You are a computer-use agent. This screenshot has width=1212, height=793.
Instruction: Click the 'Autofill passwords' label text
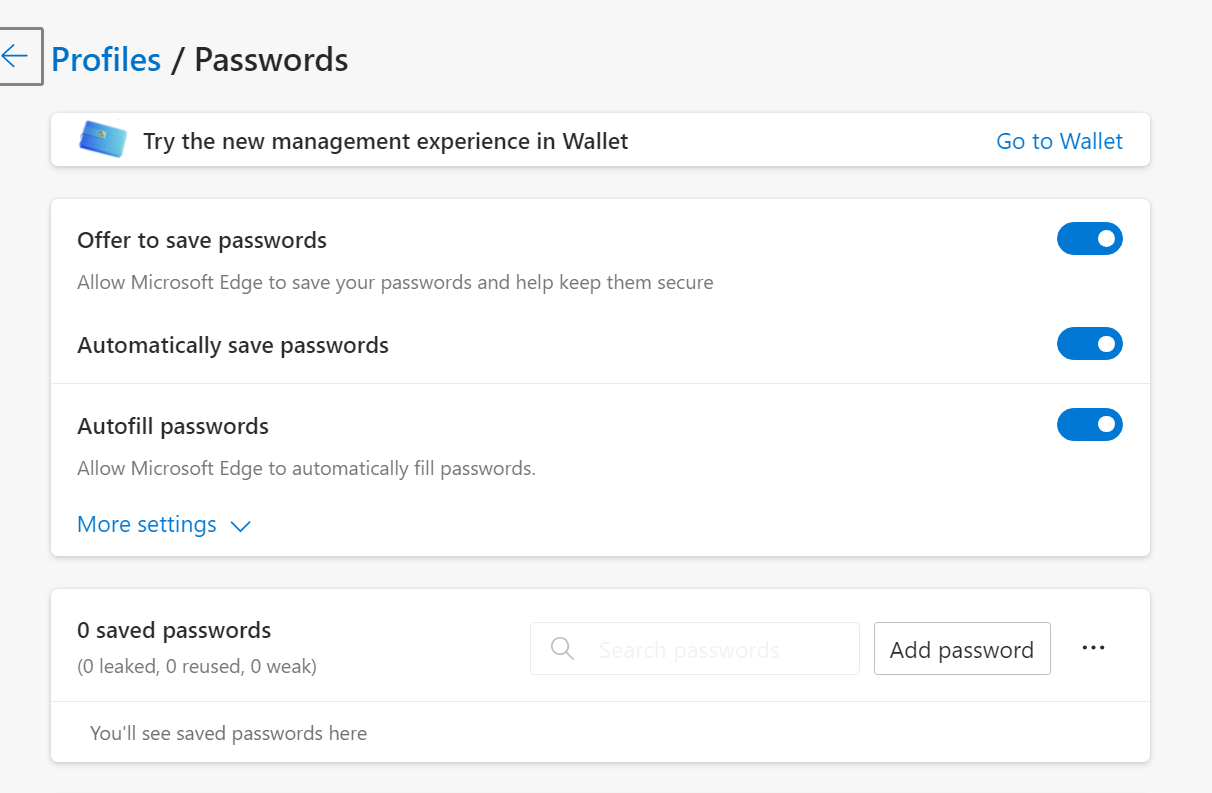pos(173,427)
